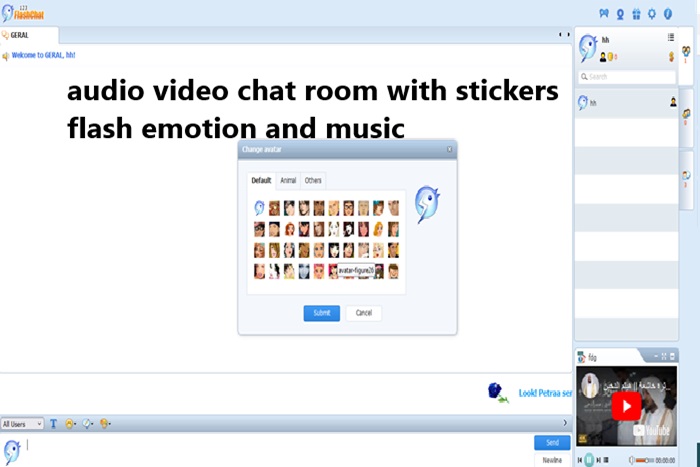
Task: Switch to the Animal avatar tab
Action: pyautogui.click(x=288, y=181)
